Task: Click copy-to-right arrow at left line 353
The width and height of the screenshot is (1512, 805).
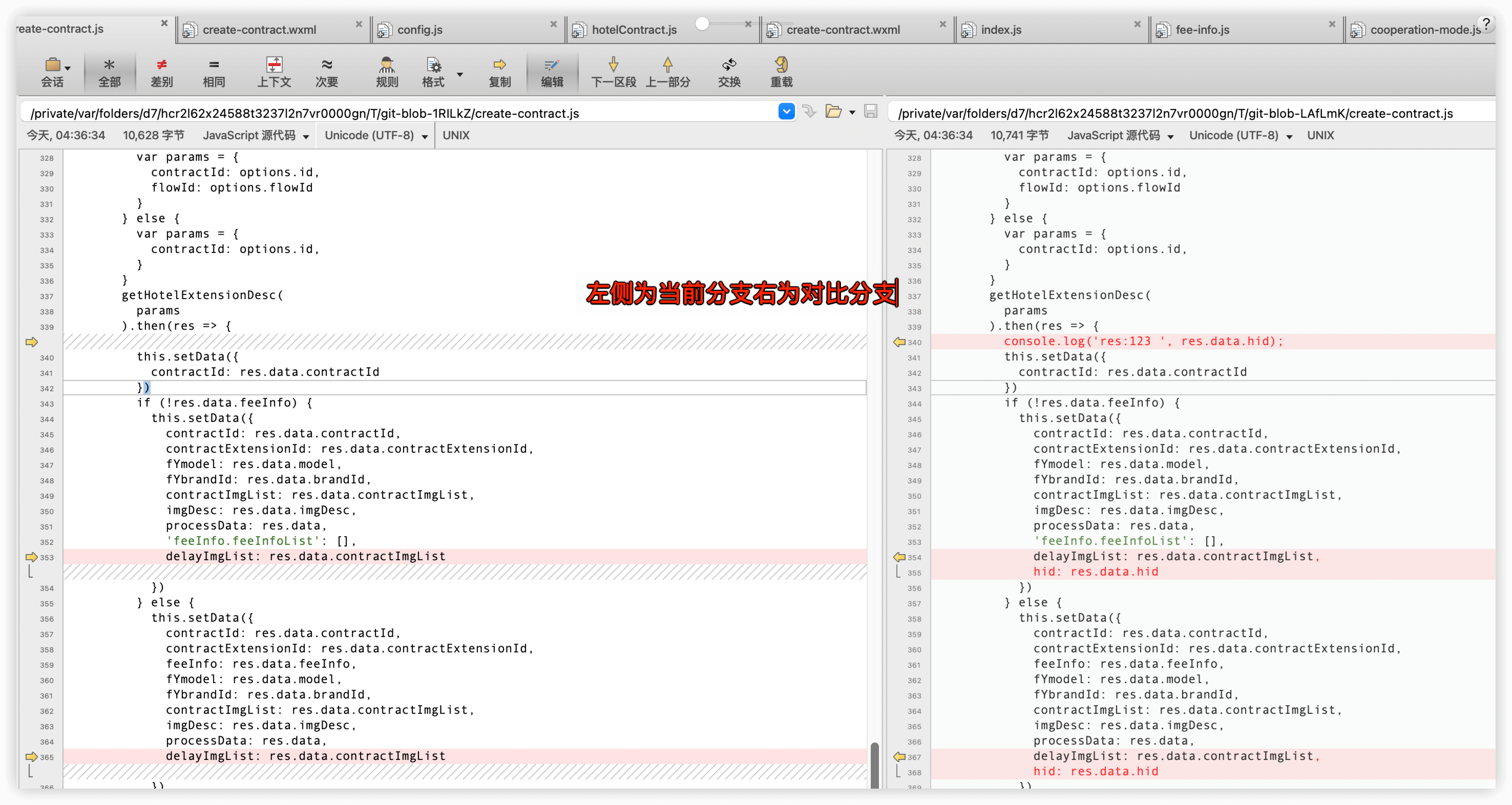Action: (32, 557)
